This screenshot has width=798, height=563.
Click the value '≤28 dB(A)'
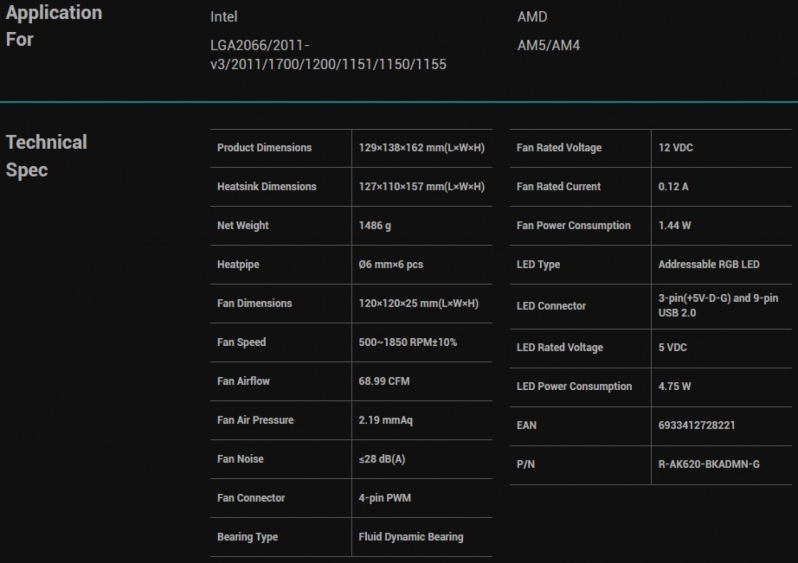[382, 459]
